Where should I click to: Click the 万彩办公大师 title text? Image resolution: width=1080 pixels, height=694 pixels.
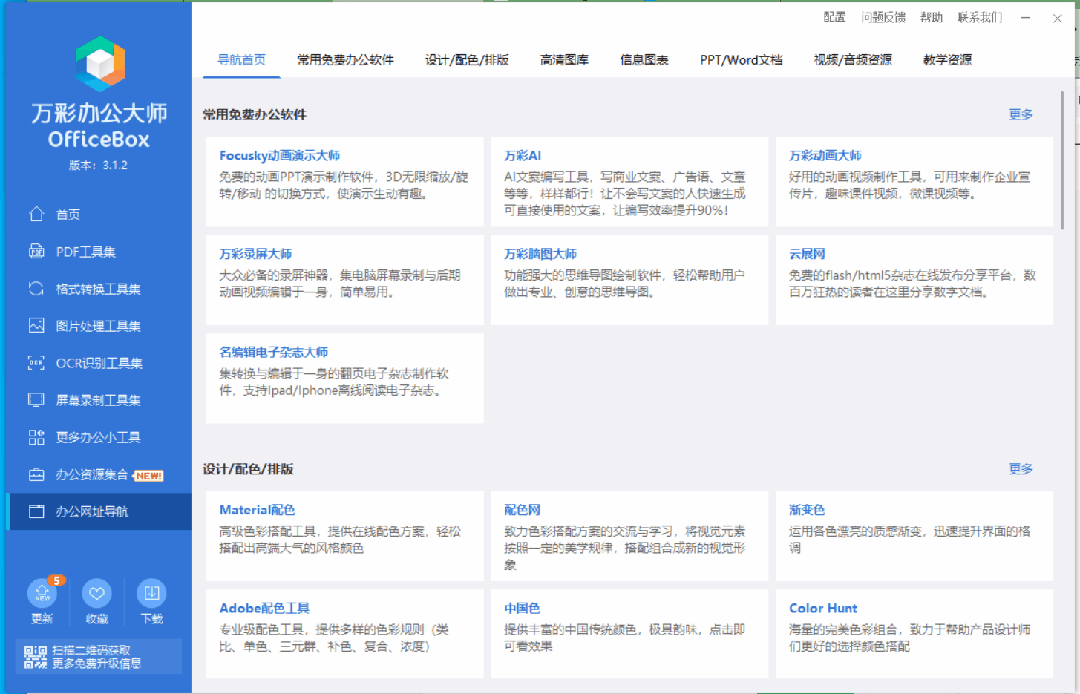99,113
